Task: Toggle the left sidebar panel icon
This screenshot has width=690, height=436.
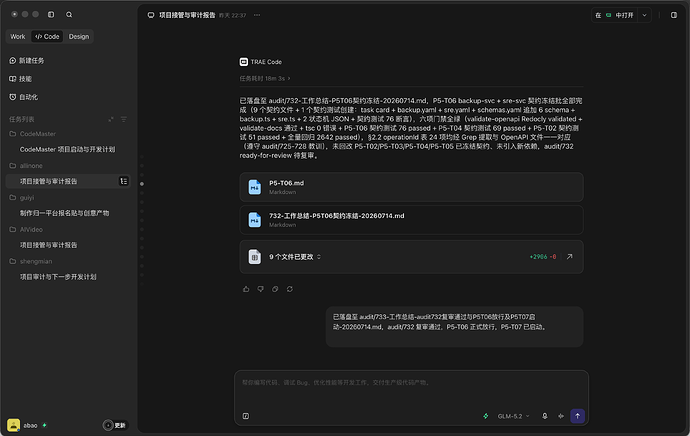Action: [x=51, y=15]
